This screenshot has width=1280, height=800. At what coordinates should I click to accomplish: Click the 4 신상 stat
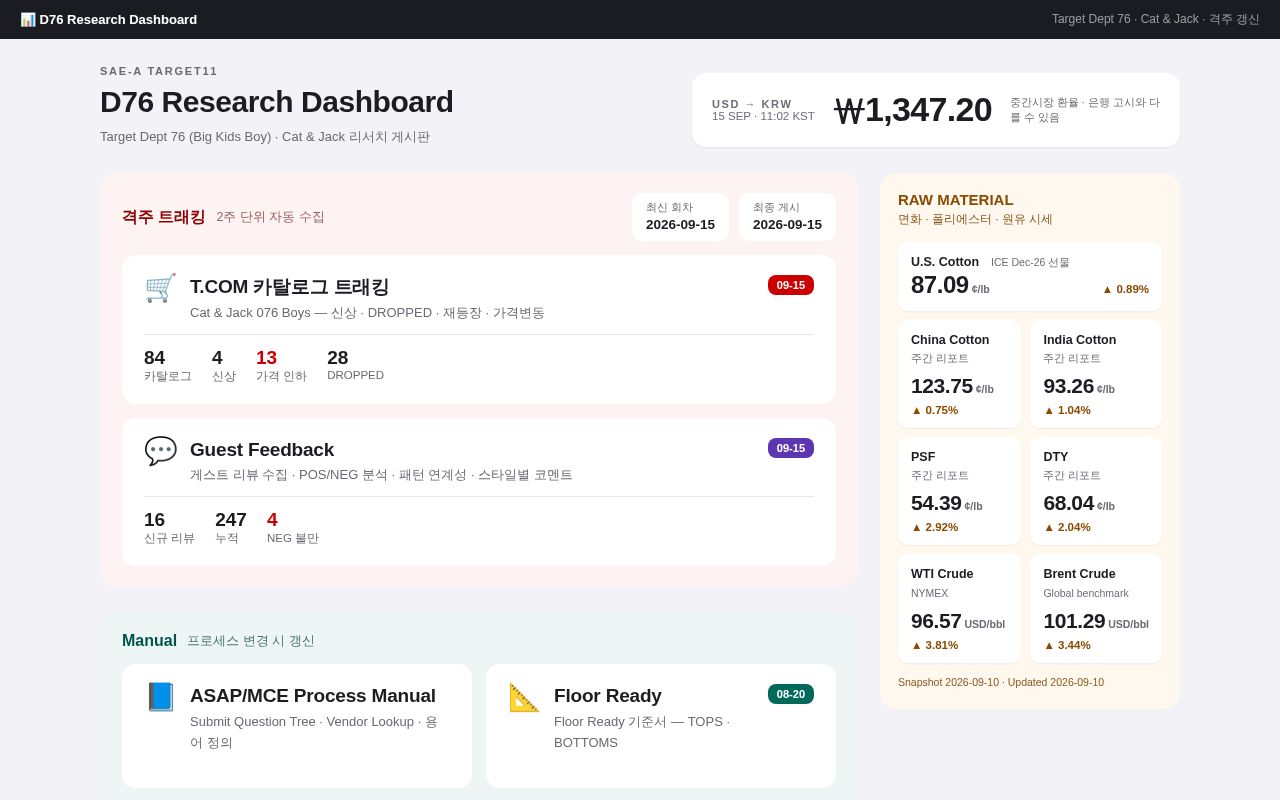(x=224, y=365)
